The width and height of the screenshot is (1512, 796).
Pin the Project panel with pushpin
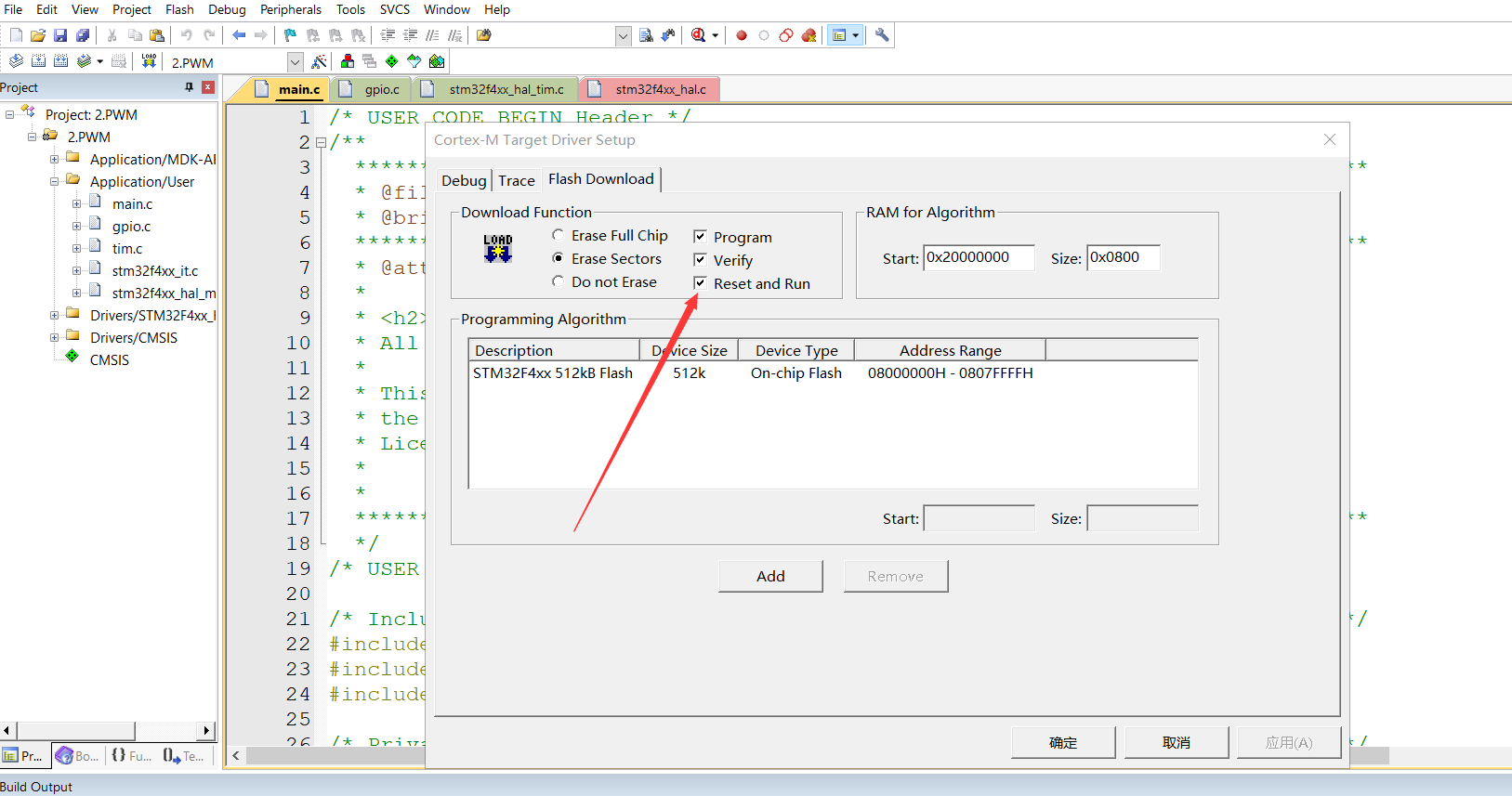pyautogui.click(x=190, y=87)
